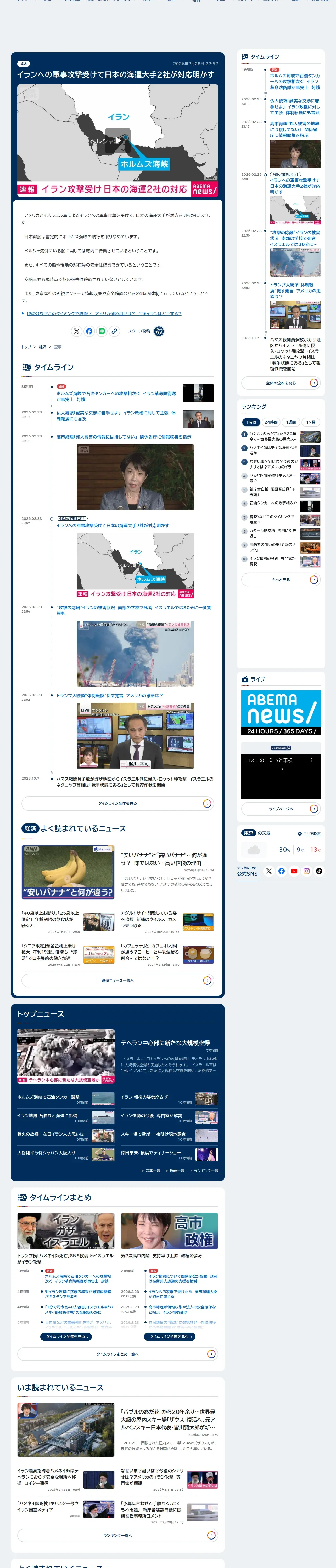Share article via LINE icon
Image resolution: width=336 pixels, height=1568 pixels.
102,331
